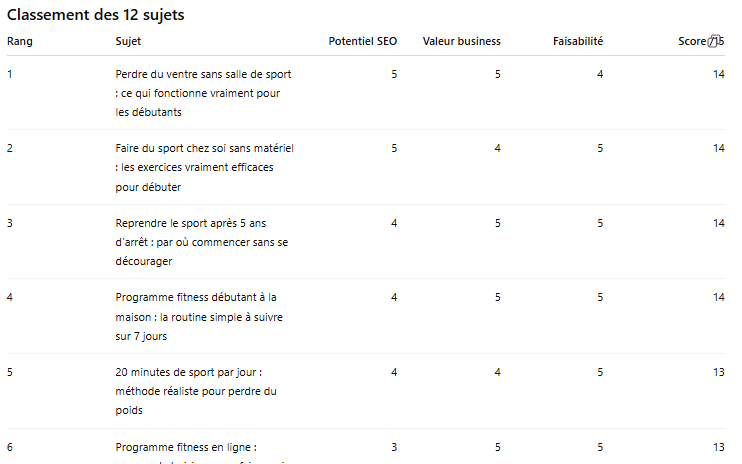The width and height of the screenshot is (742, 464).
Task: Click the score 13 in rank 5 row
Action: (x=718, y=372)
